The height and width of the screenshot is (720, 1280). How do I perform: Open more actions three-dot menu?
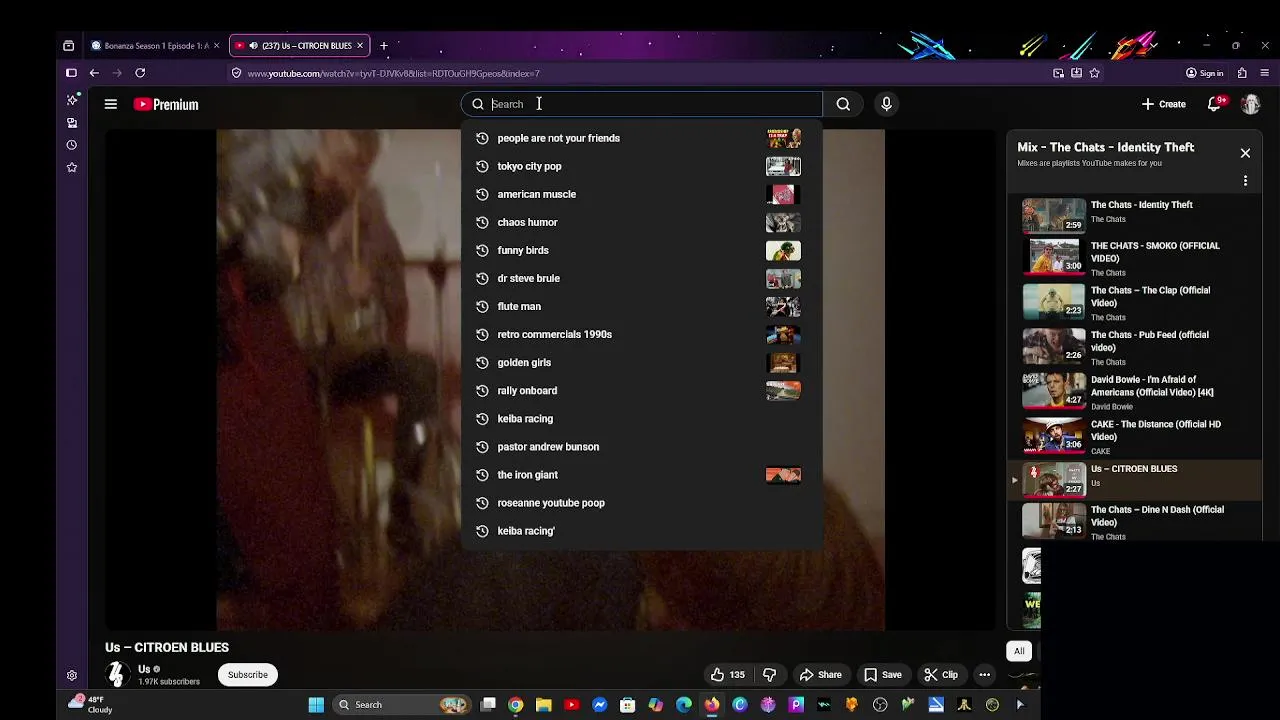tap(985, 675)
